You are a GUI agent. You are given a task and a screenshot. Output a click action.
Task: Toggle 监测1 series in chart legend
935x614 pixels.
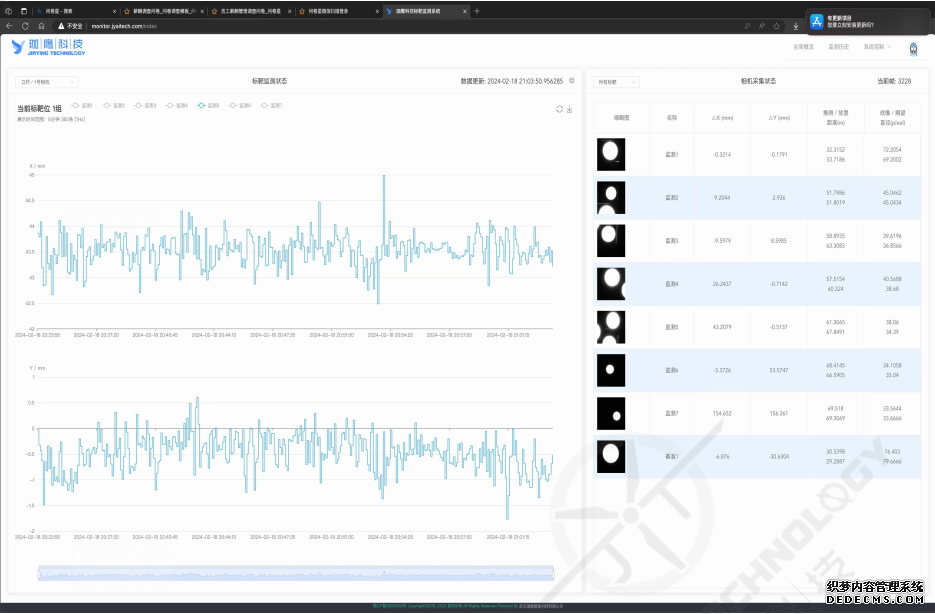tap(81, 105)
